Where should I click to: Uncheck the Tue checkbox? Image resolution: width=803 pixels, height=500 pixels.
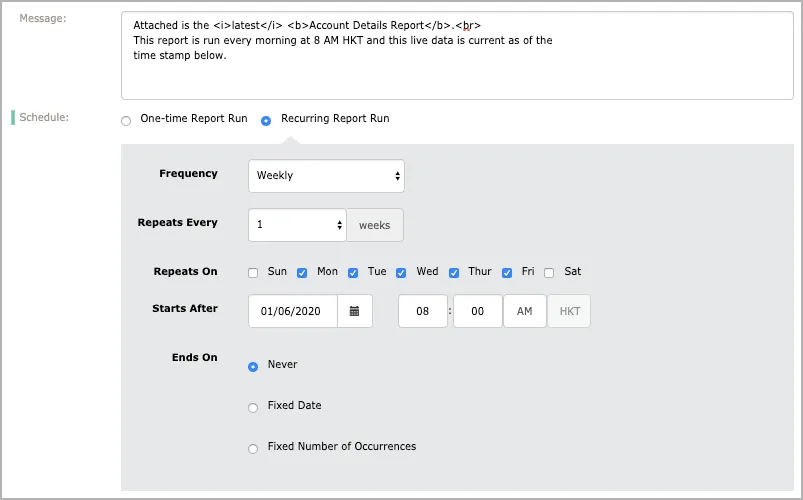click(353, 273)
